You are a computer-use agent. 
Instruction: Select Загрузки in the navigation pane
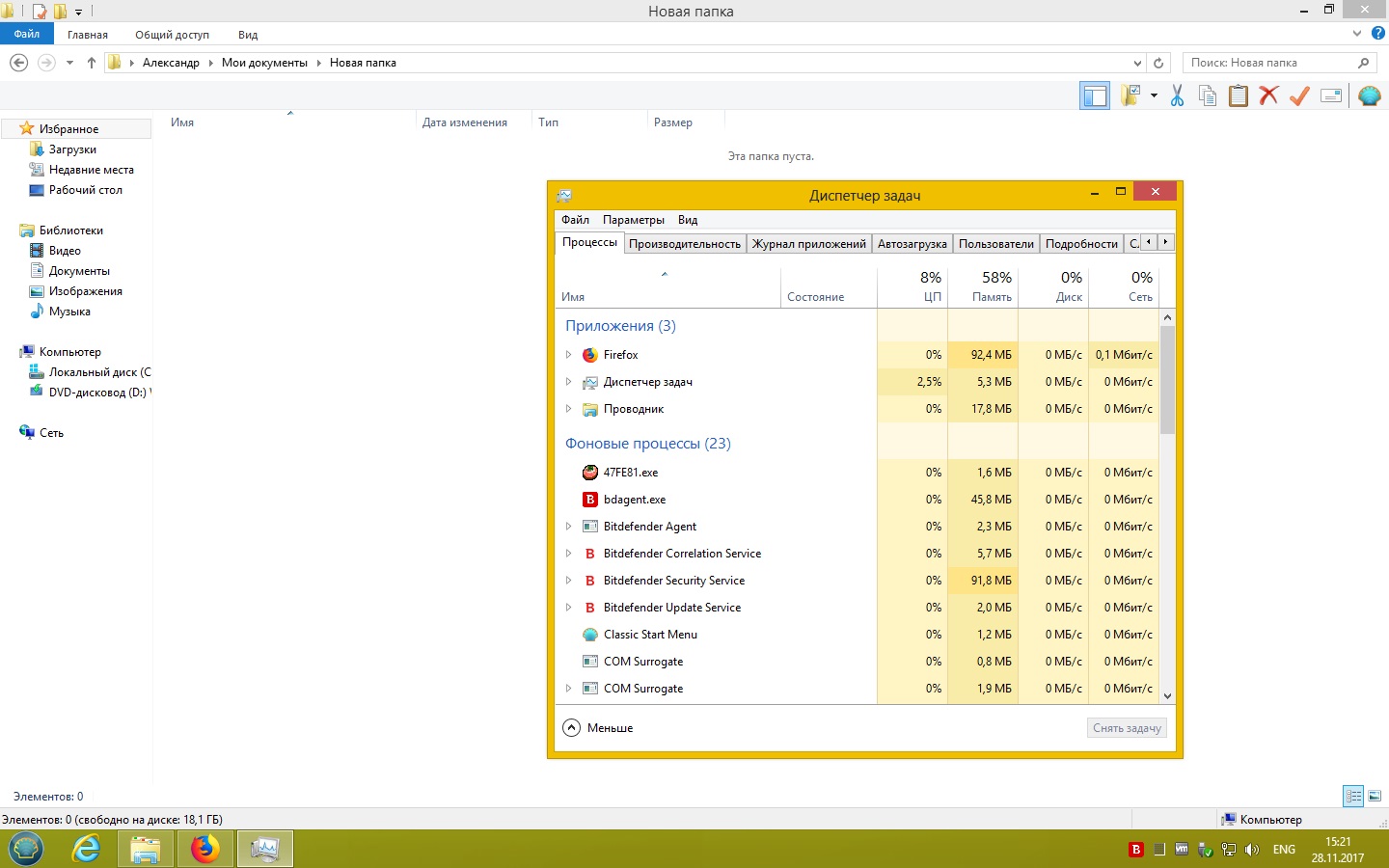tap(72, 149)
